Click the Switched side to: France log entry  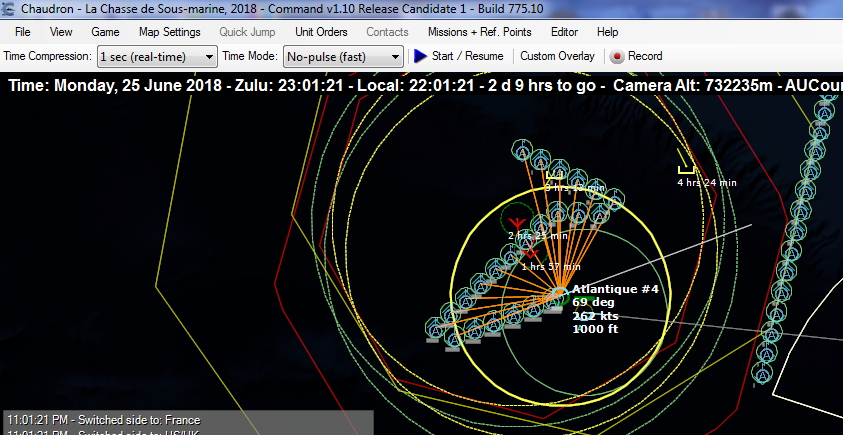(x=104, y=420)
